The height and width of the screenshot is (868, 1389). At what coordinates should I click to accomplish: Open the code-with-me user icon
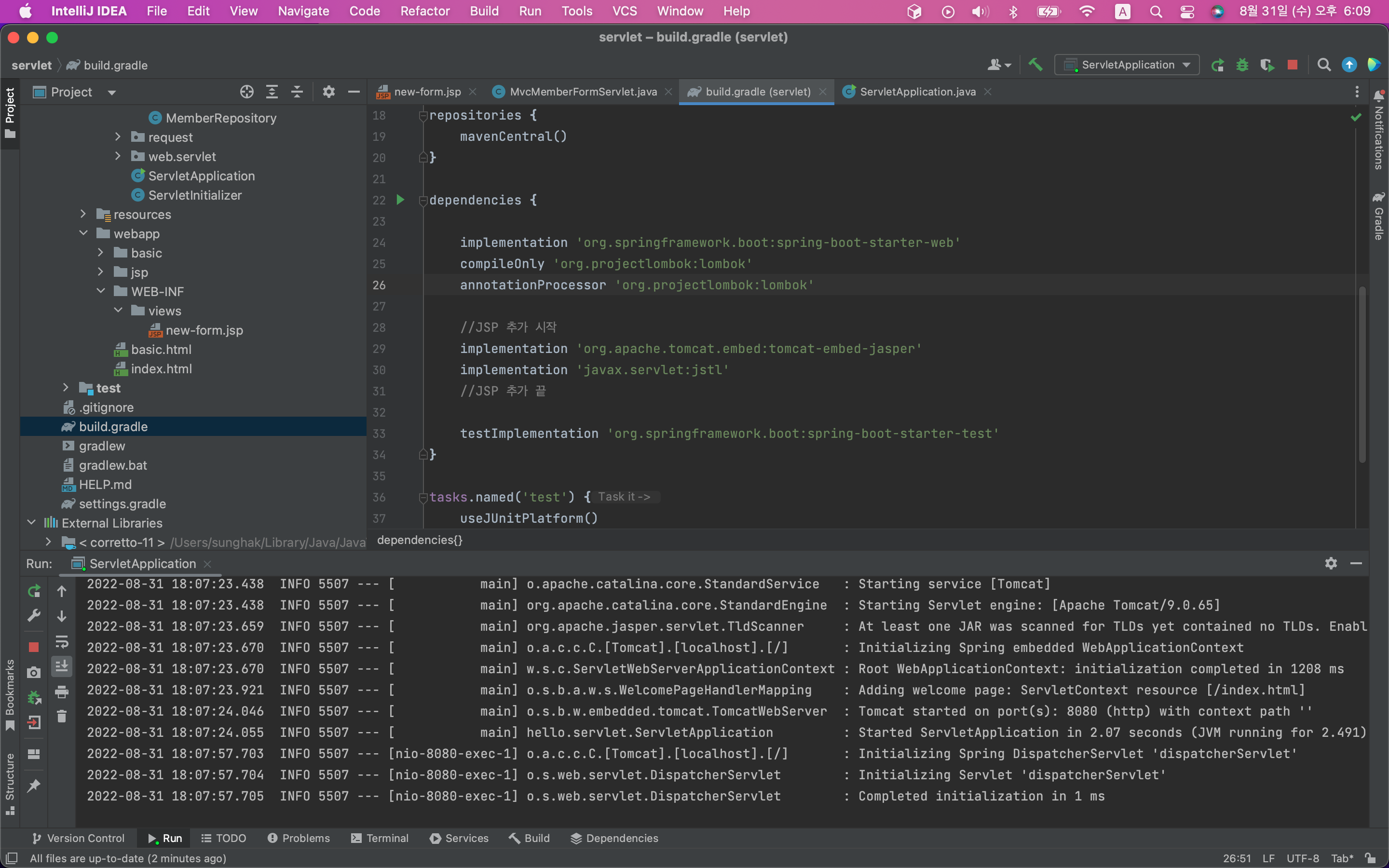[x=999, y=65]
